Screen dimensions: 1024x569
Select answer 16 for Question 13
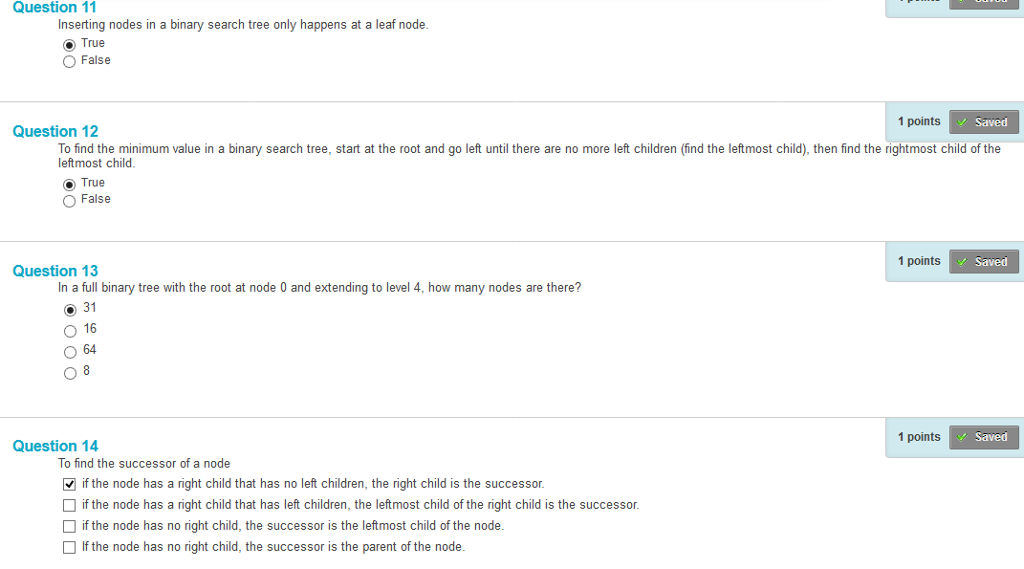click(x=70, y=331)
